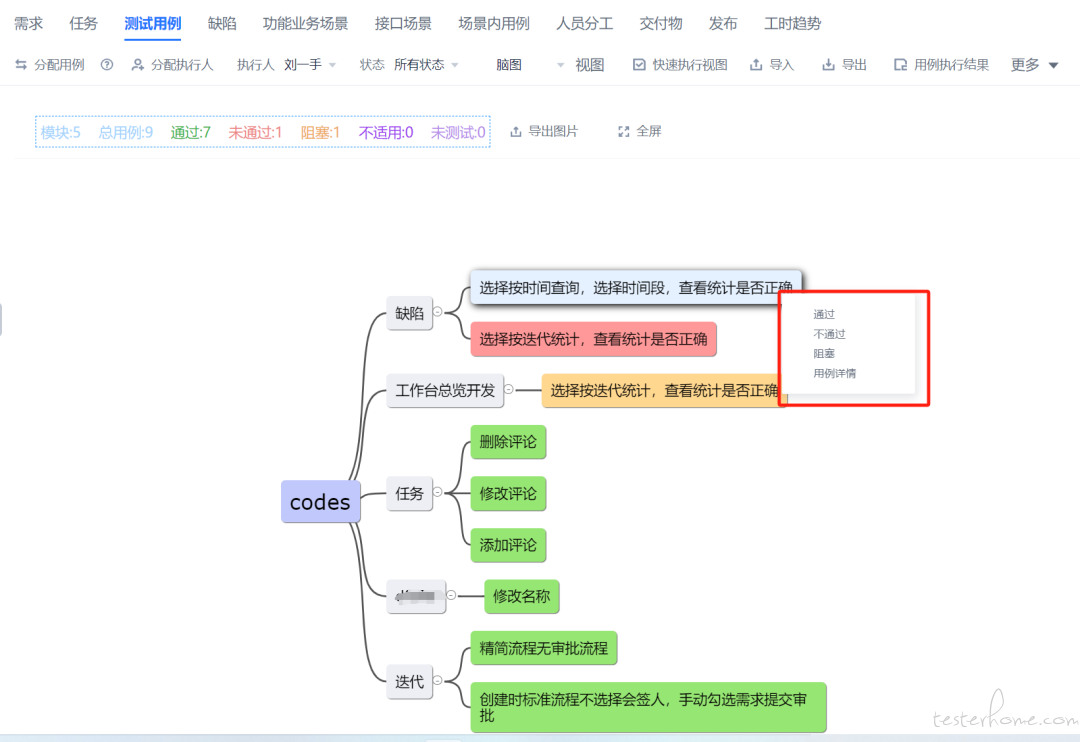
Task: Open the 发布 tab
Action: click(723, 23)
